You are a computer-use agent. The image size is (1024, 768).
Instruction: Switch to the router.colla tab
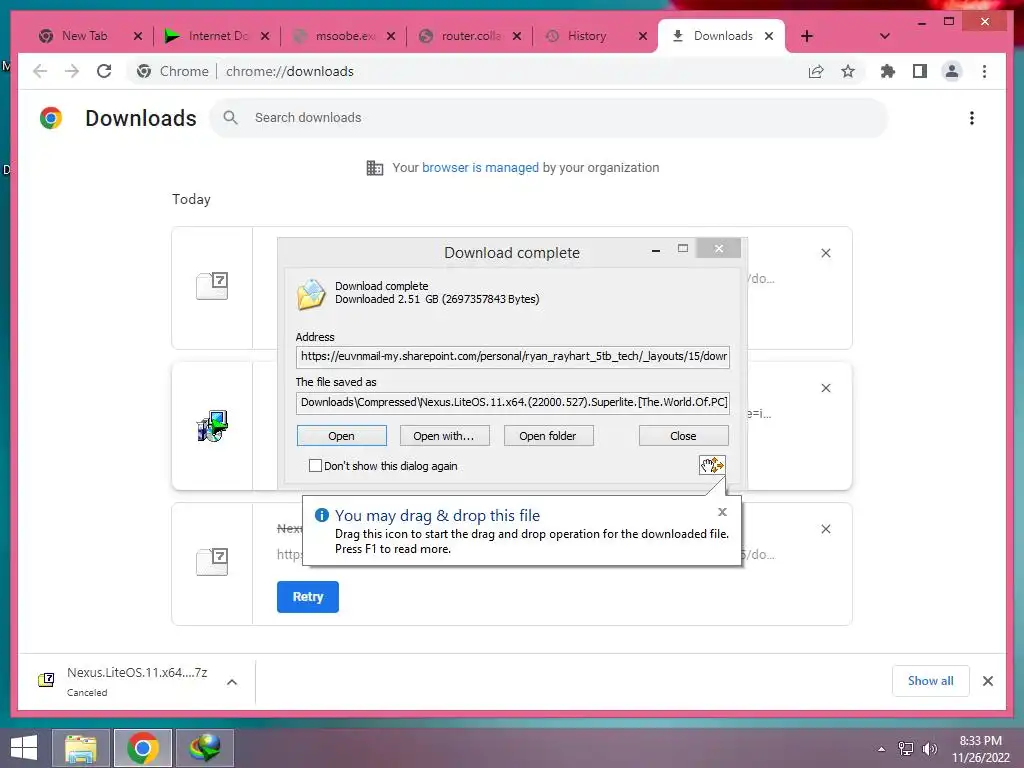point(471,36)
